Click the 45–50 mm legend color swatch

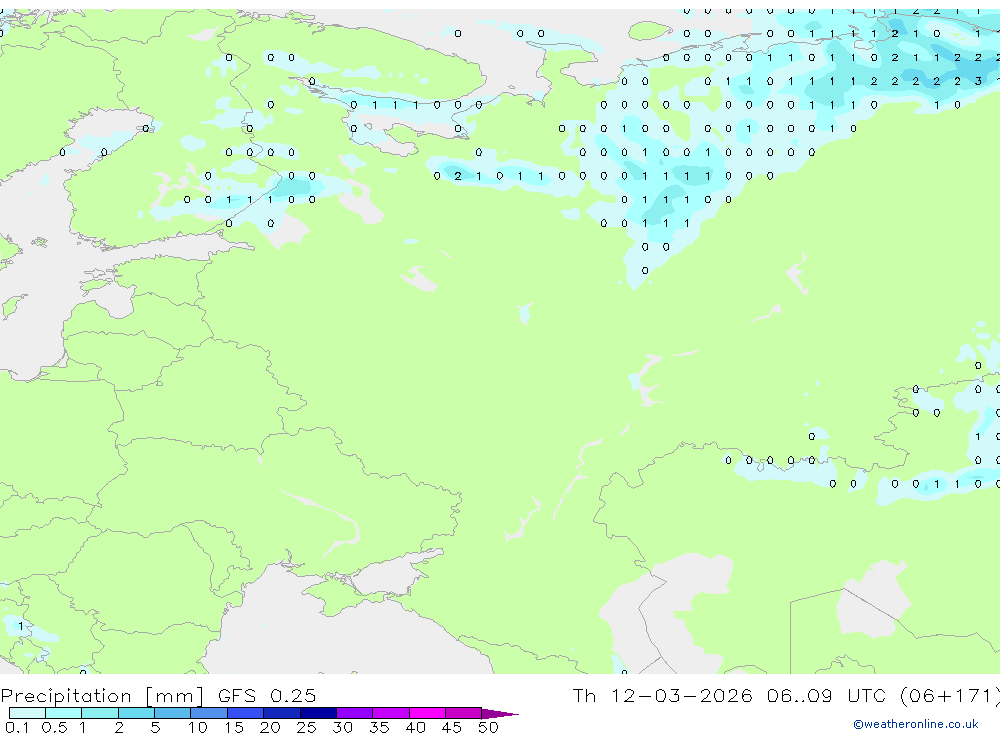464,713
